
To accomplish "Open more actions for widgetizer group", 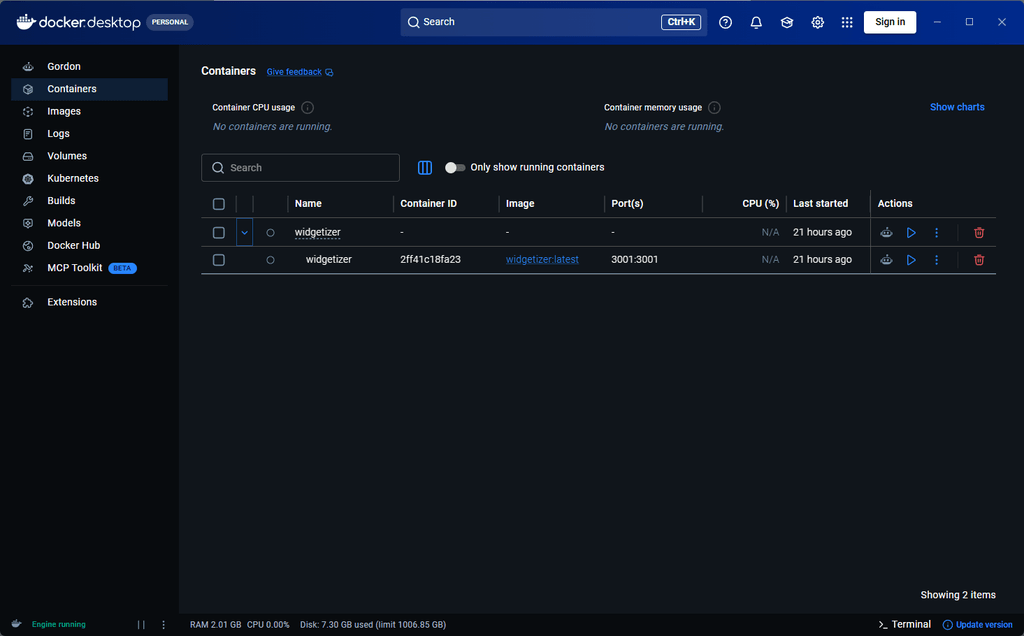I will (x=936, y=232).
